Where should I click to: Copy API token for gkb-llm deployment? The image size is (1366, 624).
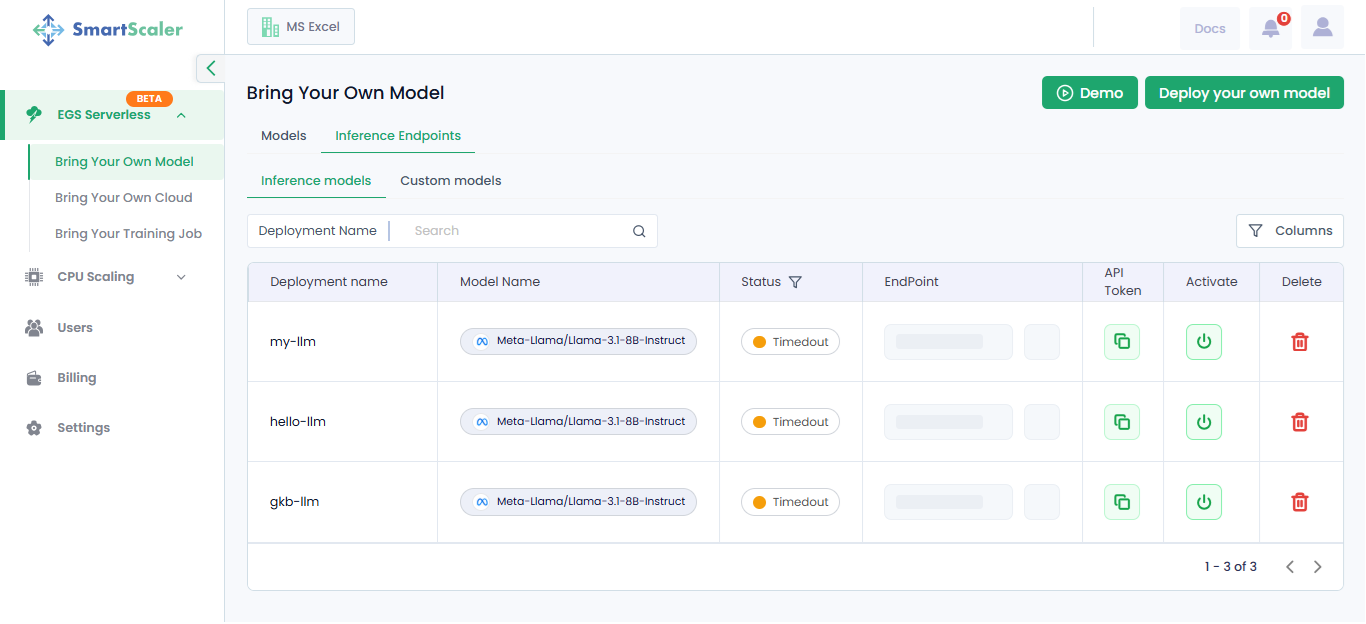point(1121,502)
